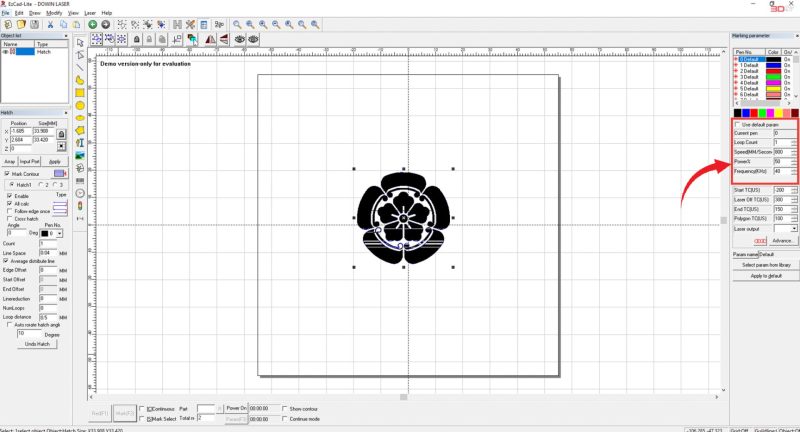Select the bitmap image import tool
The height and width of the screenshot is (432, 800).
point(80,156)
